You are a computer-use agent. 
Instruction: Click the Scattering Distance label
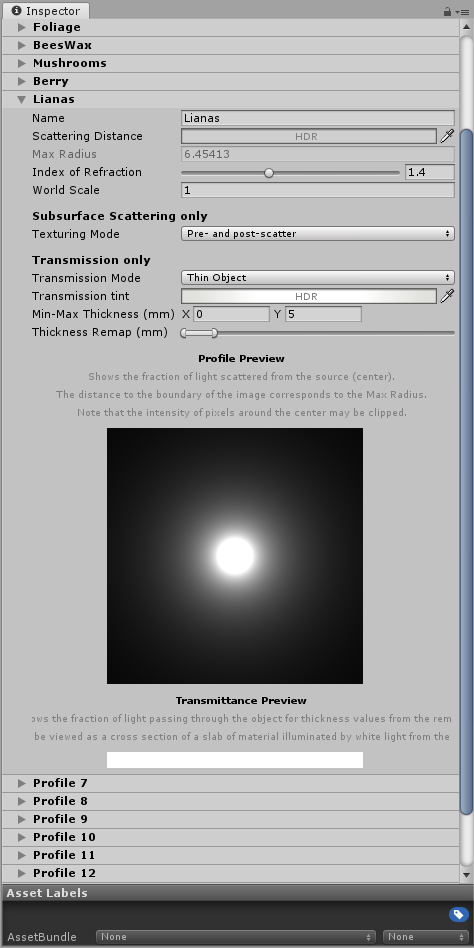tap(87, 136)
